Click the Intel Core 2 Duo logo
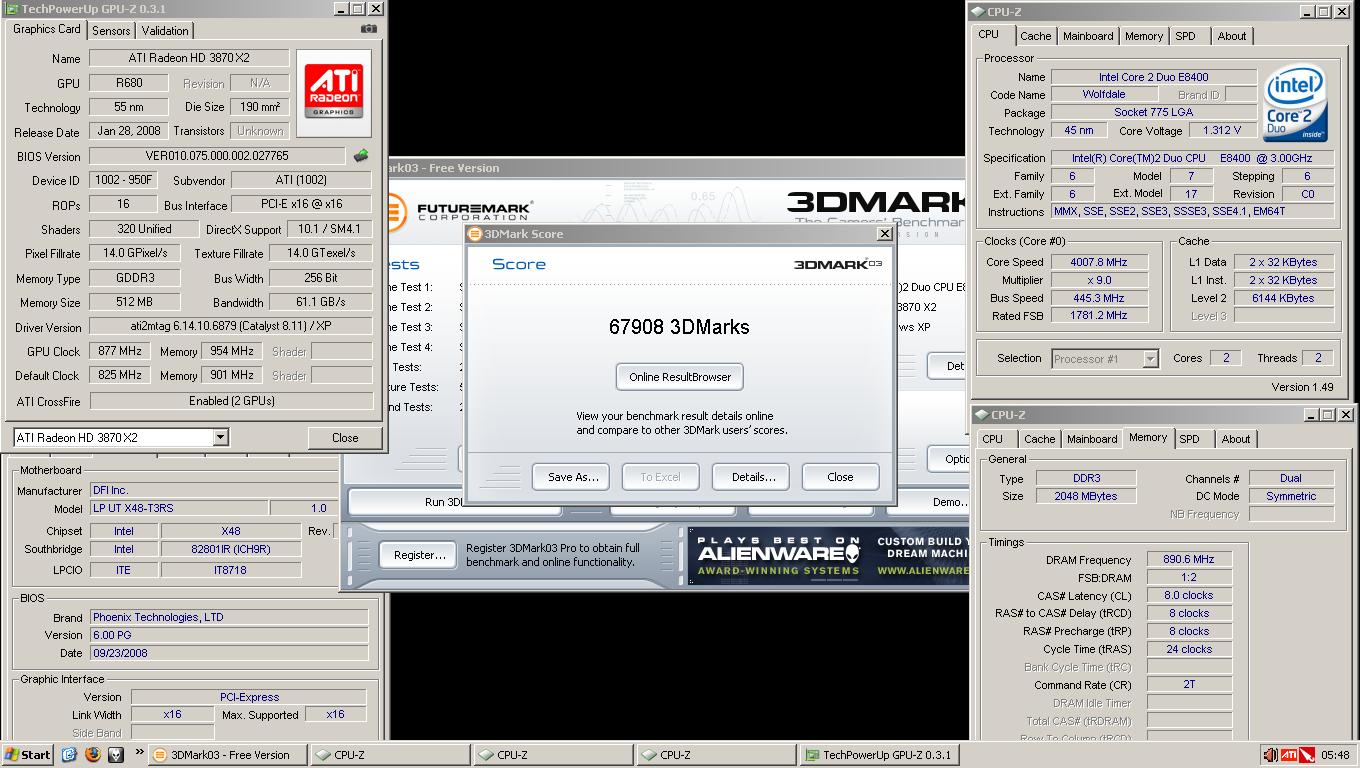This screenshot has width=1360, height=768. (x=1295, y=105)
